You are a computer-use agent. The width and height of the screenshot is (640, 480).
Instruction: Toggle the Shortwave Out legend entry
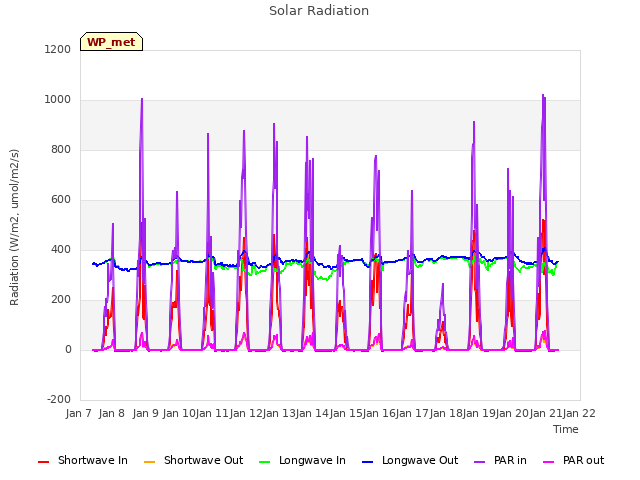[x=193, y=460]
